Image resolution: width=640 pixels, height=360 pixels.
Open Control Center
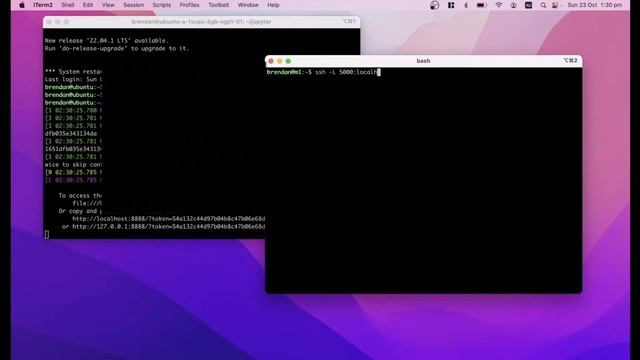point(555,5)
